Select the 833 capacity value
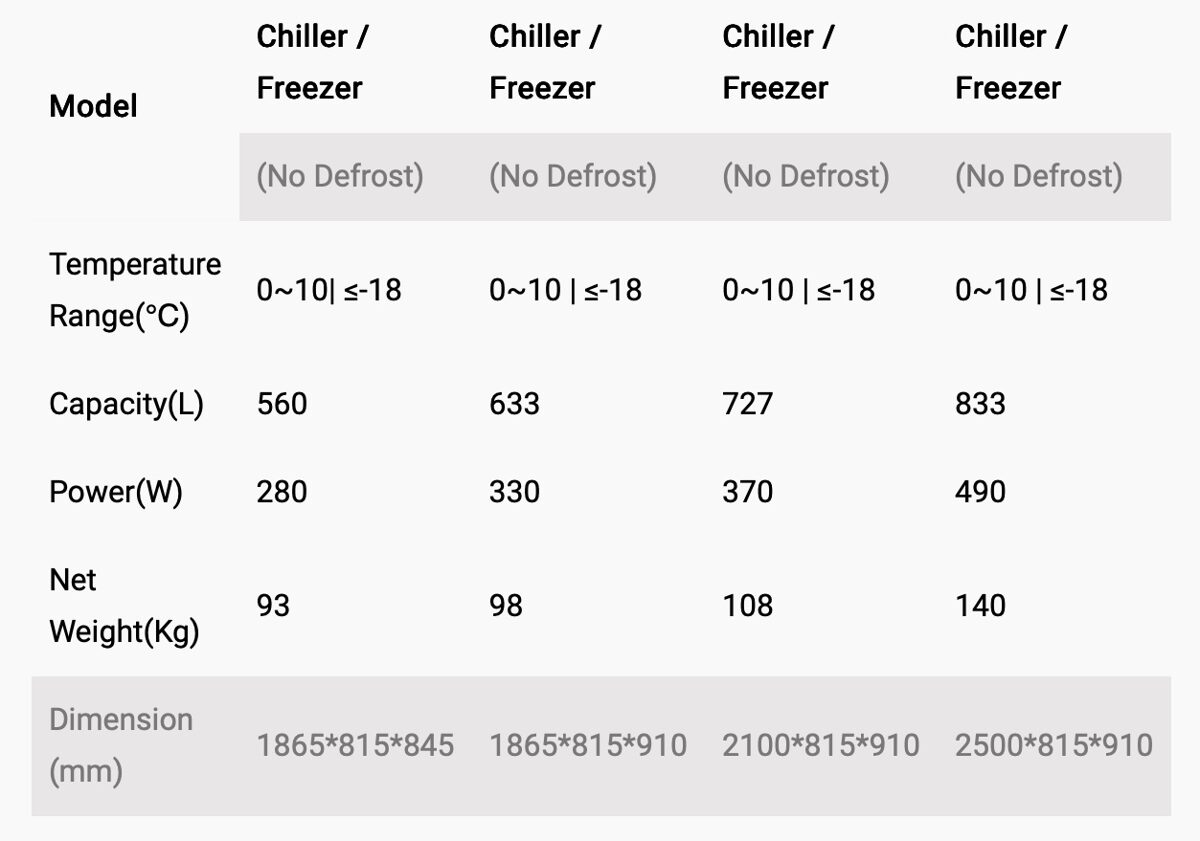Image resolution: width=1200 pixels, height=841 pixels. tap(980, 404)
